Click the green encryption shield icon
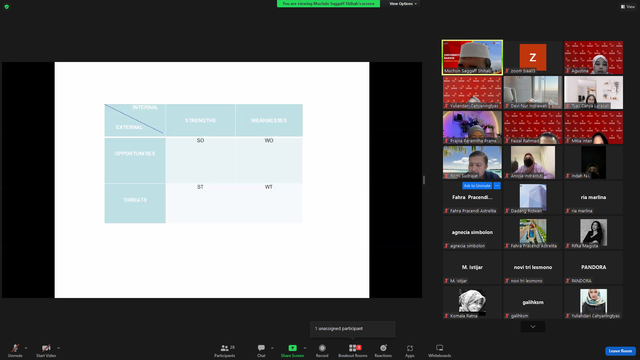The height and width of the screenshot is (360, 640). (x=7, y=7)
